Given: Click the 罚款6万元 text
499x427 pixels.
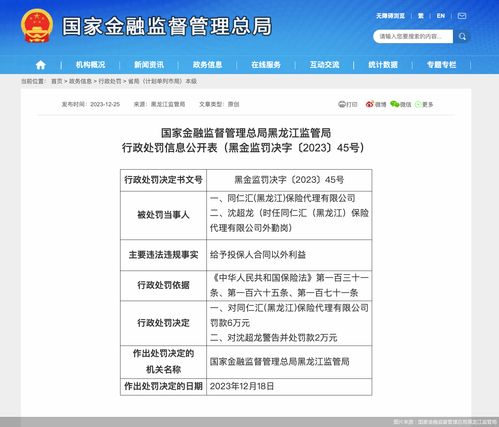Looking at the screenshot, I should (x=230, y=323).
